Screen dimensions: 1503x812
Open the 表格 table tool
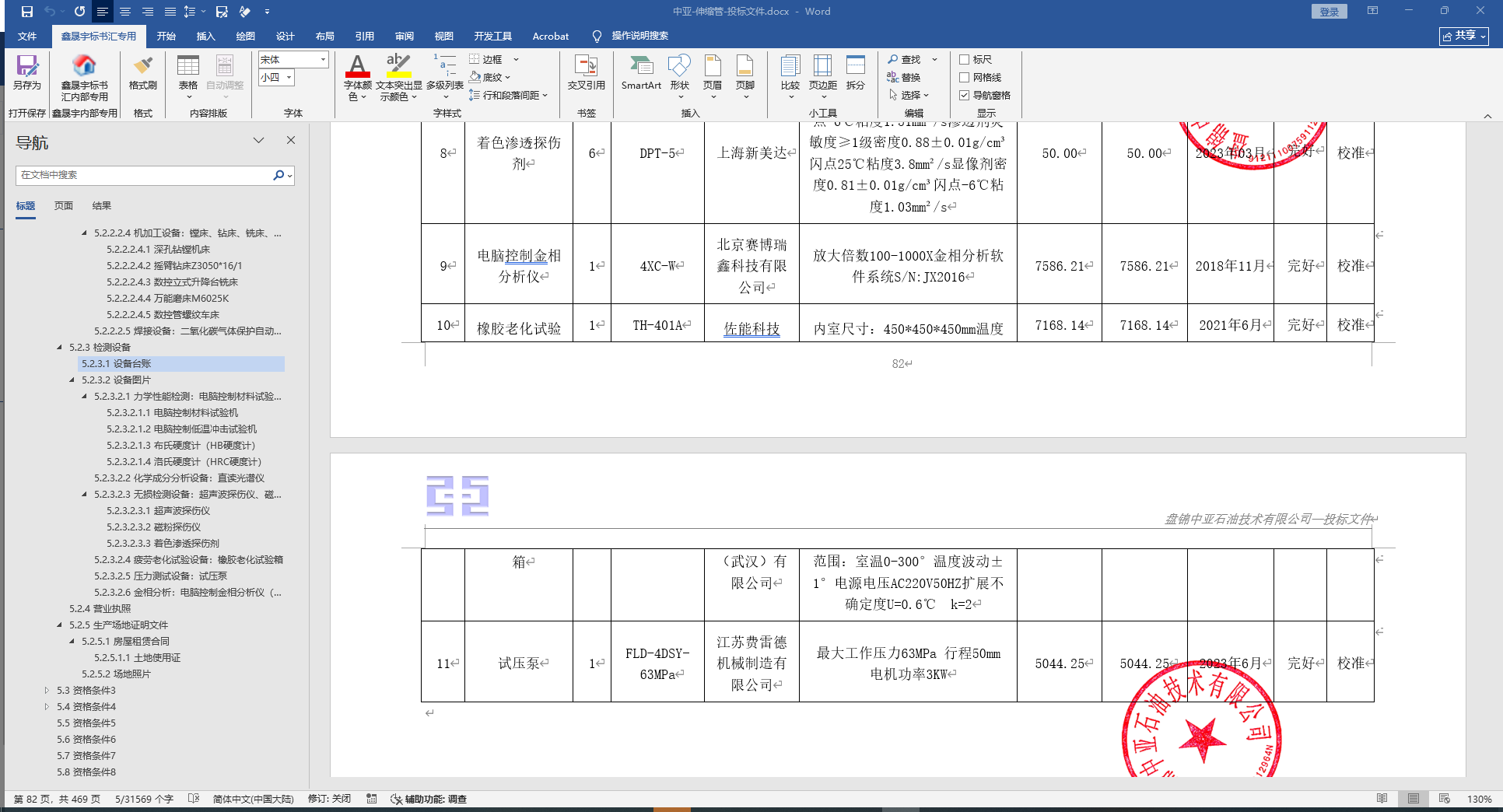click(188, 76)
